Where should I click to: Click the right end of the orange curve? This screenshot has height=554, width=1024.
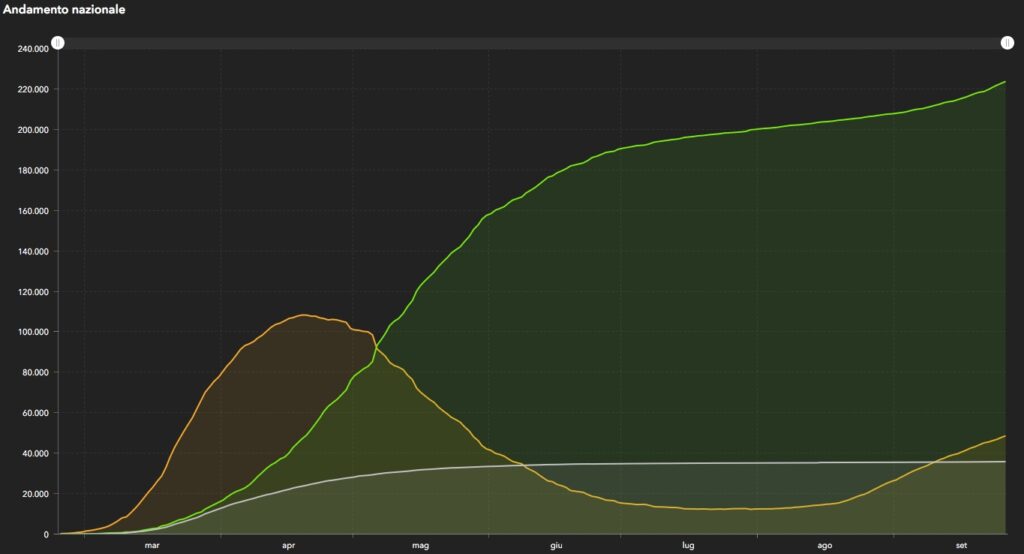tap(1004, 436)
